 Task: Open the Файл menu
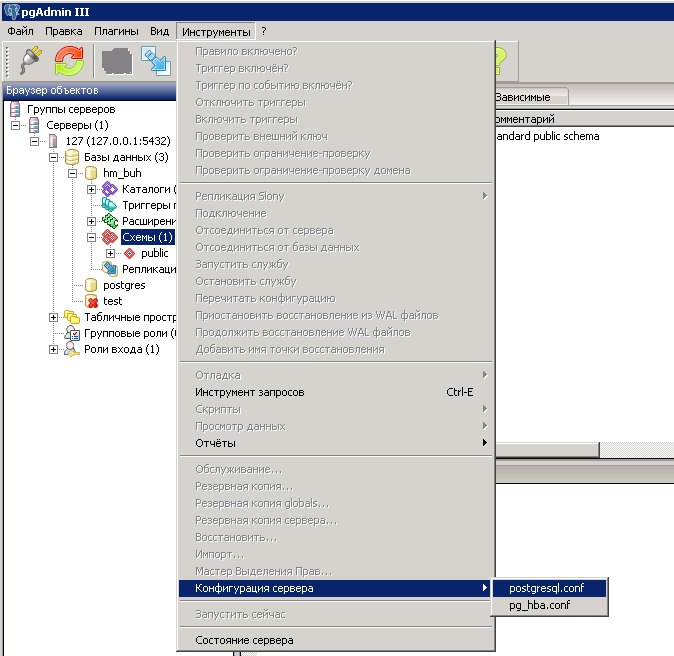coord(20,31)
